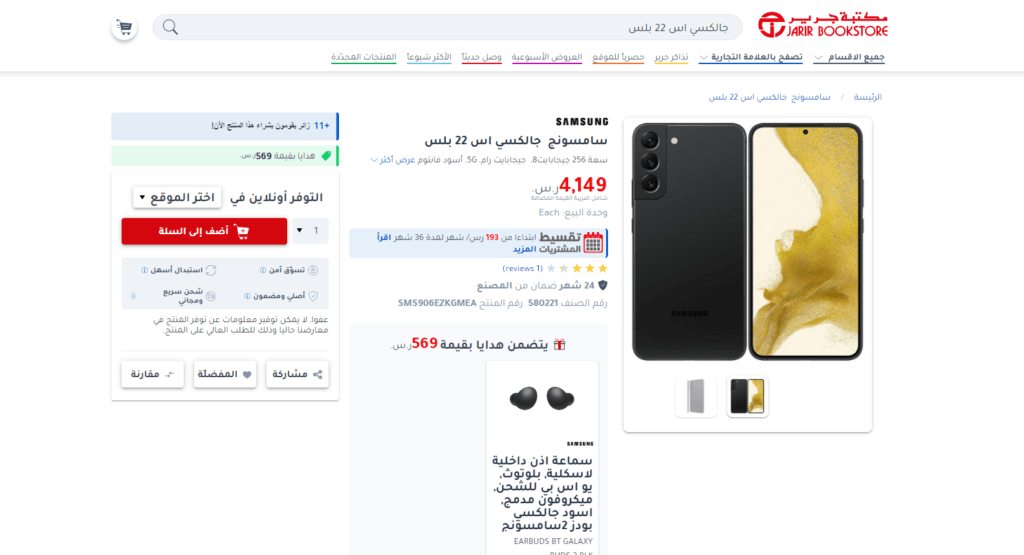This screenshot has width=1024, height=555.
Task: Add product to المفضلة favorites
Action: [x=225, y=374]
